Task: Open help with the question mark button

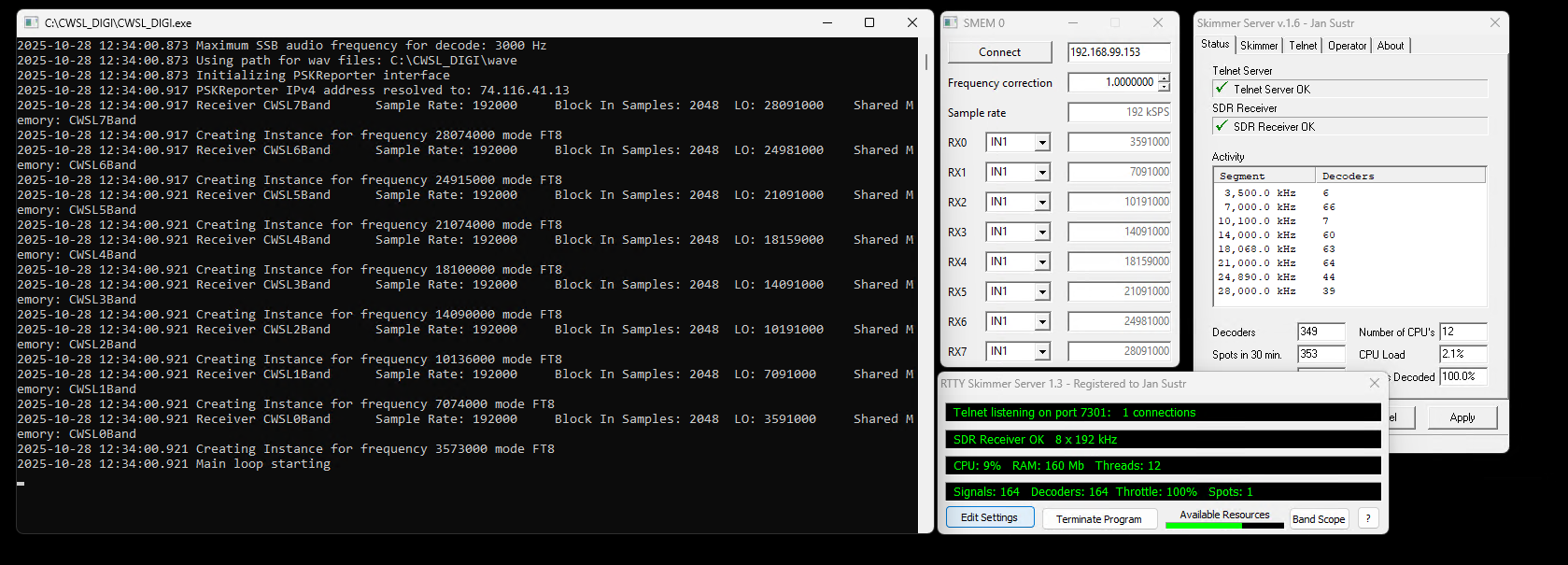Action: pyautogui.click(x=1368, y=518)
